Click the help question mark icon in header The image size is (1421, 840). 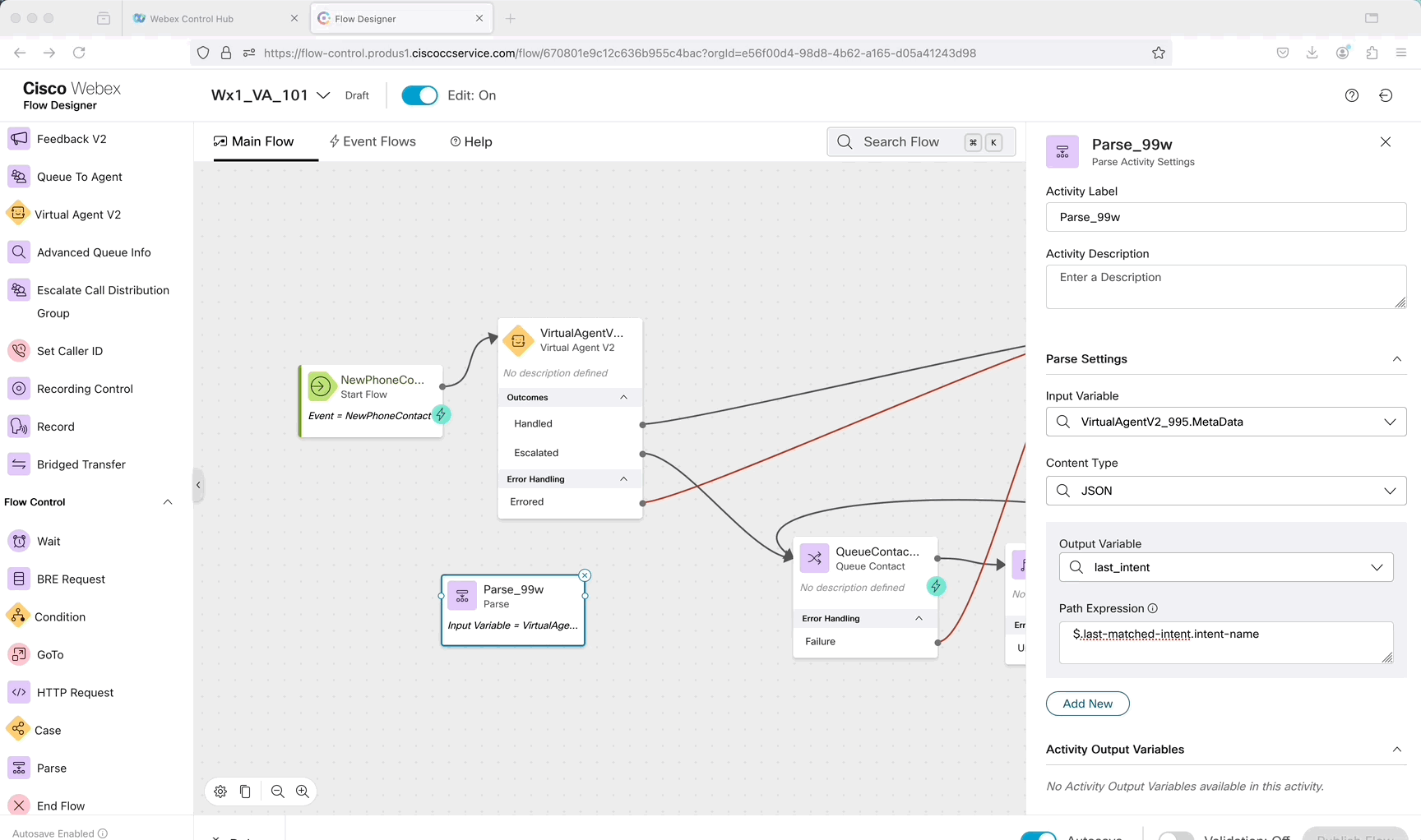click(x=1351, y=95)
